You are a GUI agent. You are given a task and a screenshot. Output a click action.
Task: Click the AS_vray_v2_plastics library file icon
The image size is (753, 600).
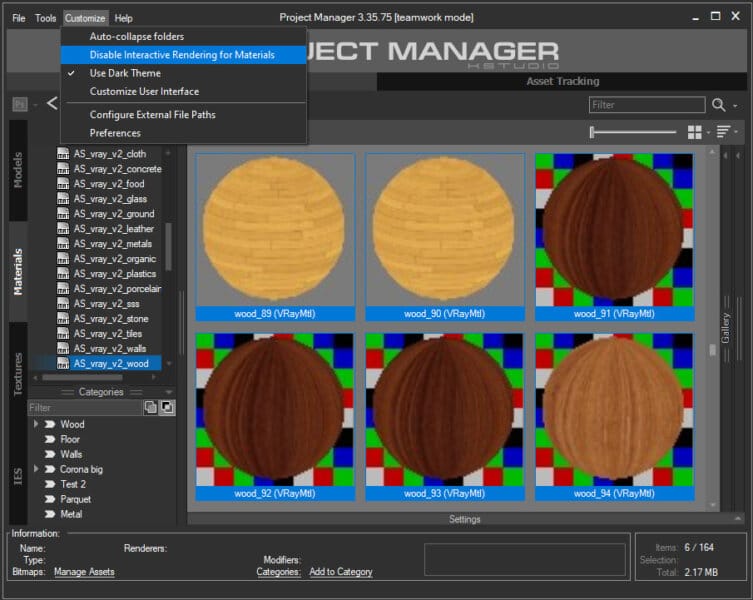click(x=63, y=273)
